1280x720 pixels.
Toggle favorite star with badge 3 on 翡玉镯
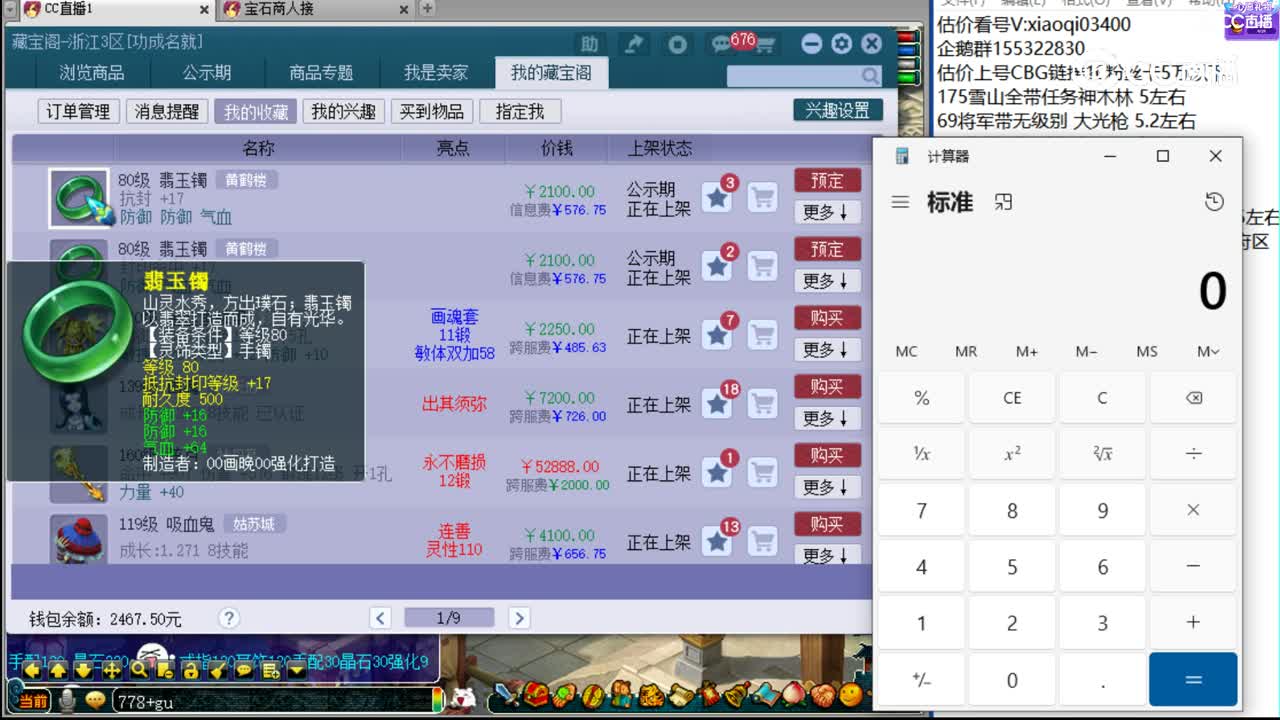click(717, 197)
